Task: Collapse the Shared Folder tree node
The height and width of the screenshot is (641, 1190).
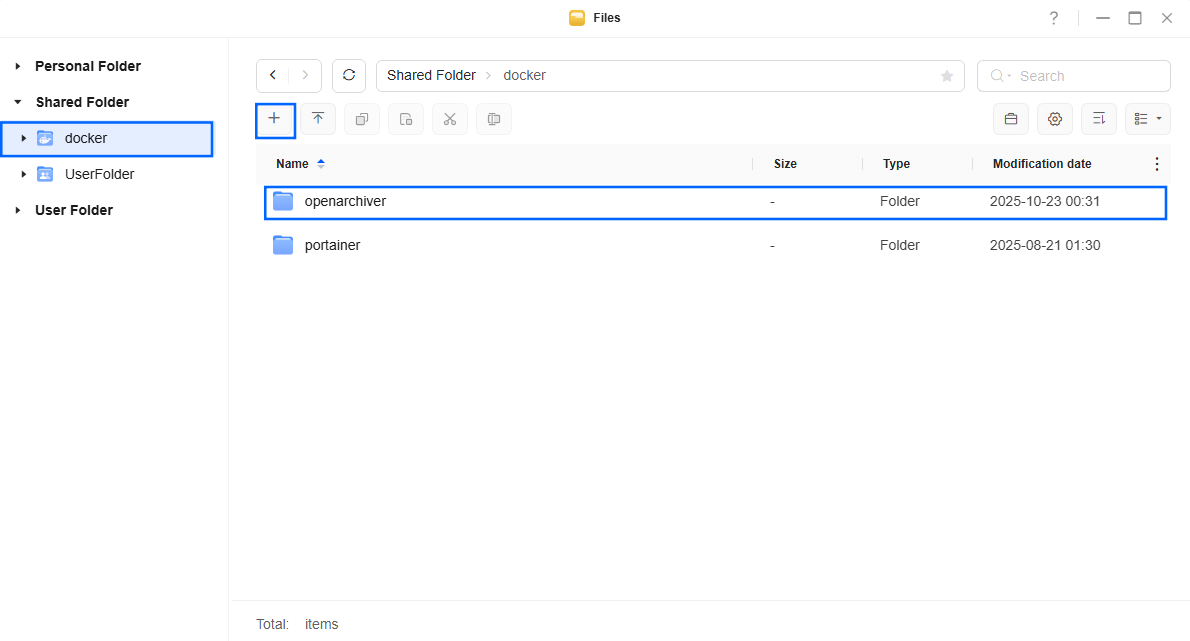Action: click(x=18, y=102)
